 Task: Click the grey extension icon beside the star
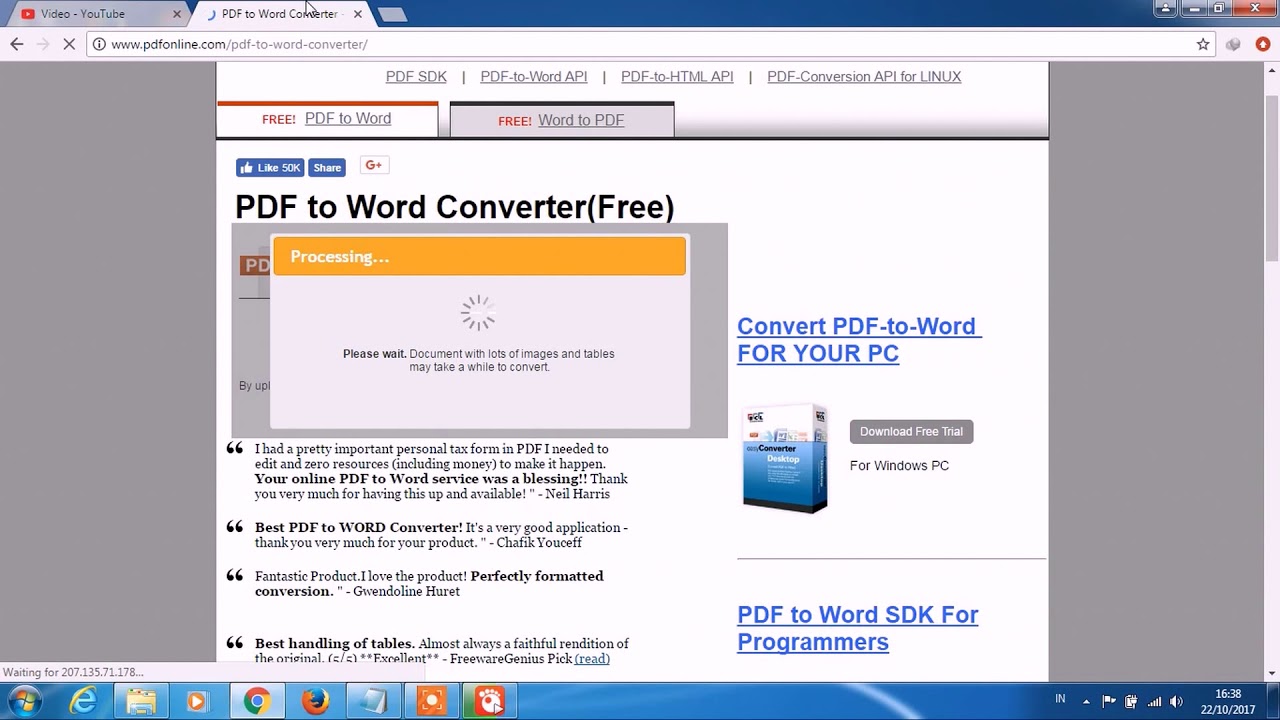click(1233, 44)
